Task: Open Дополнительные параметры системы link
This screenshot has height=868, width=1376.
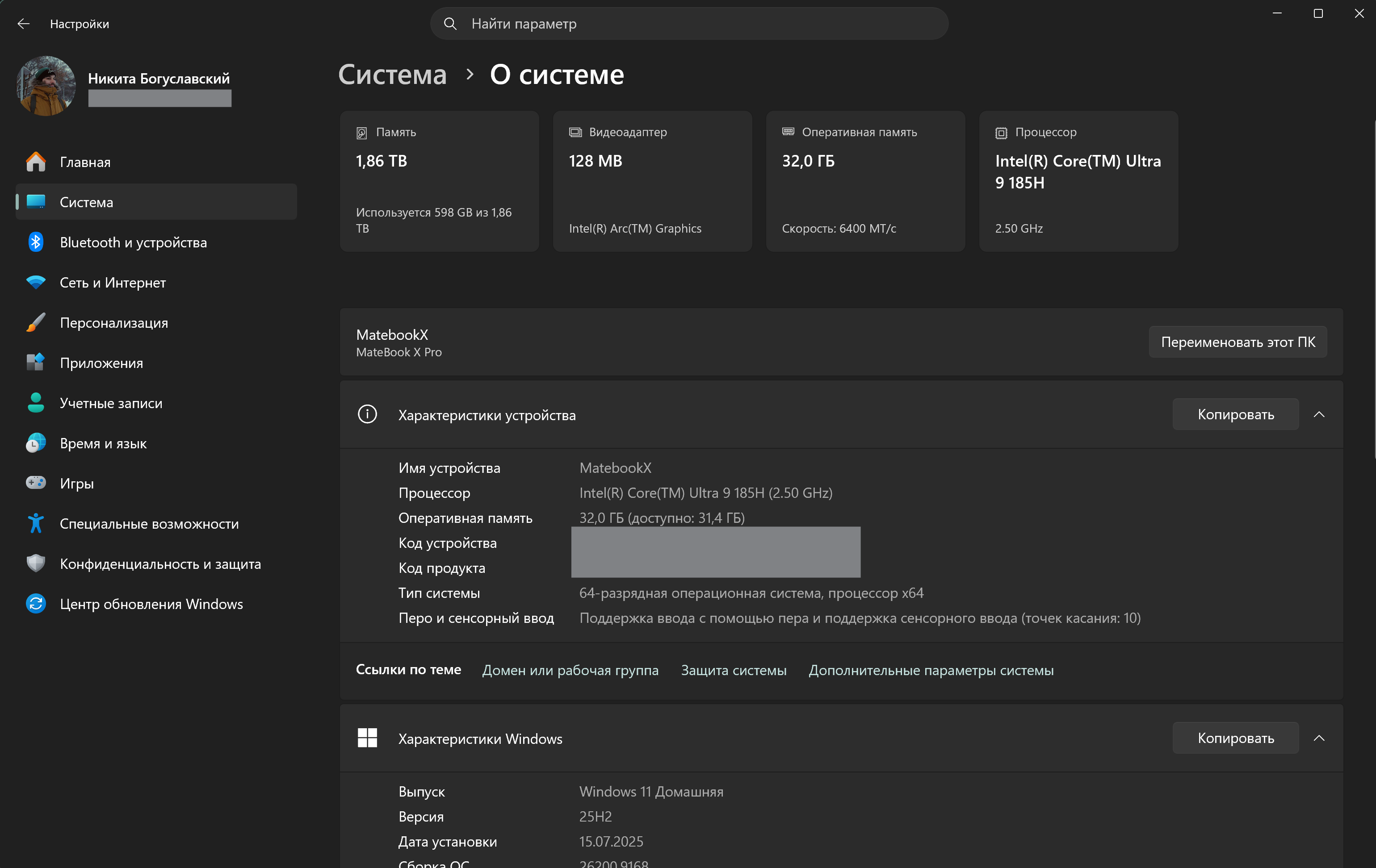Action: 931,670
